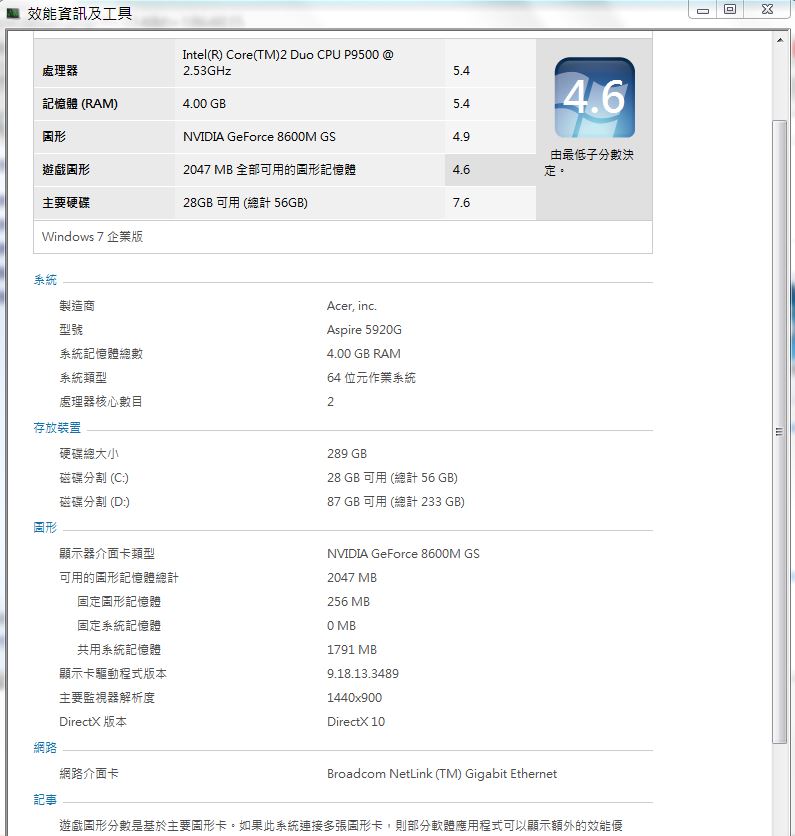Select the Acer, inc. manufacturer value
This screenshot has width=795, height=836.
coord(352,306)
